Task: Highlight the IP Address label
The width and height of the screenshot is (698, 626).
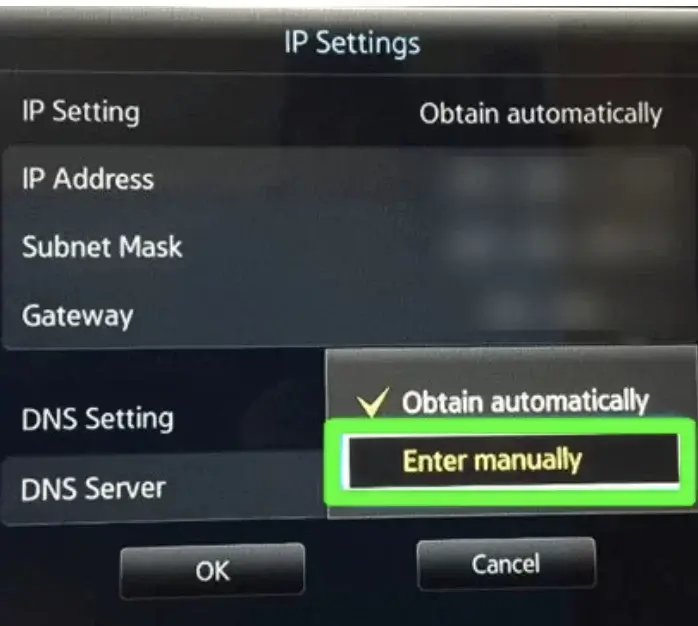Action: (x=88, y=179)
